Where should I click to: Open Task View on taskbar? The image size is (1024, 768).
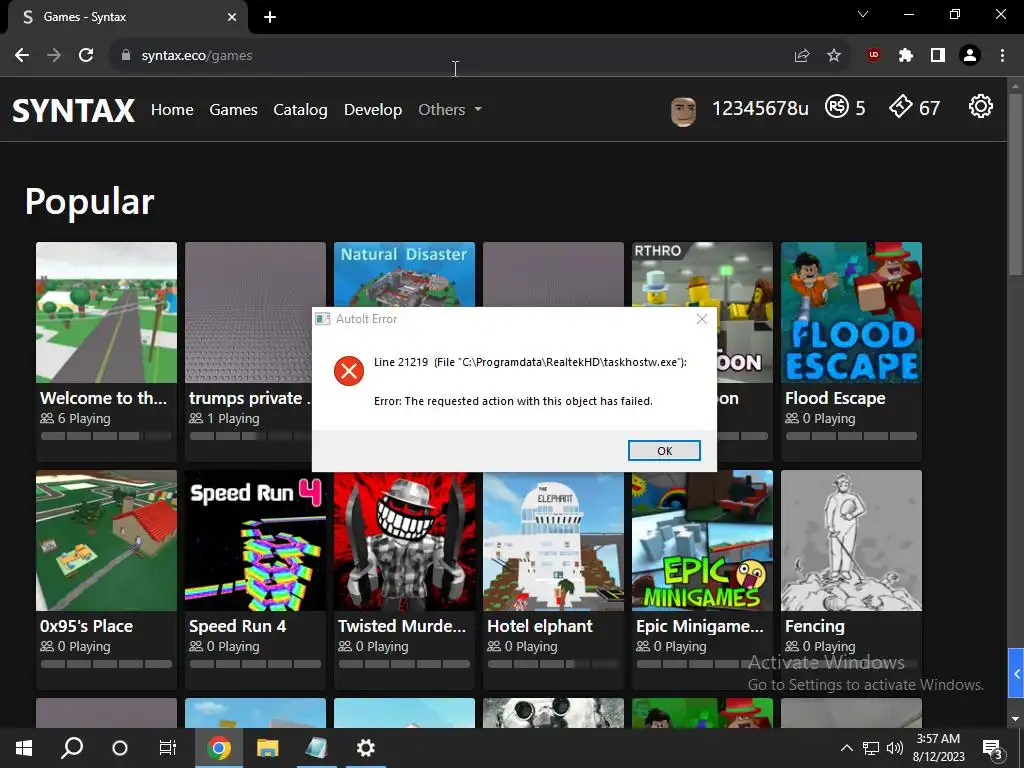pos(168,748)
